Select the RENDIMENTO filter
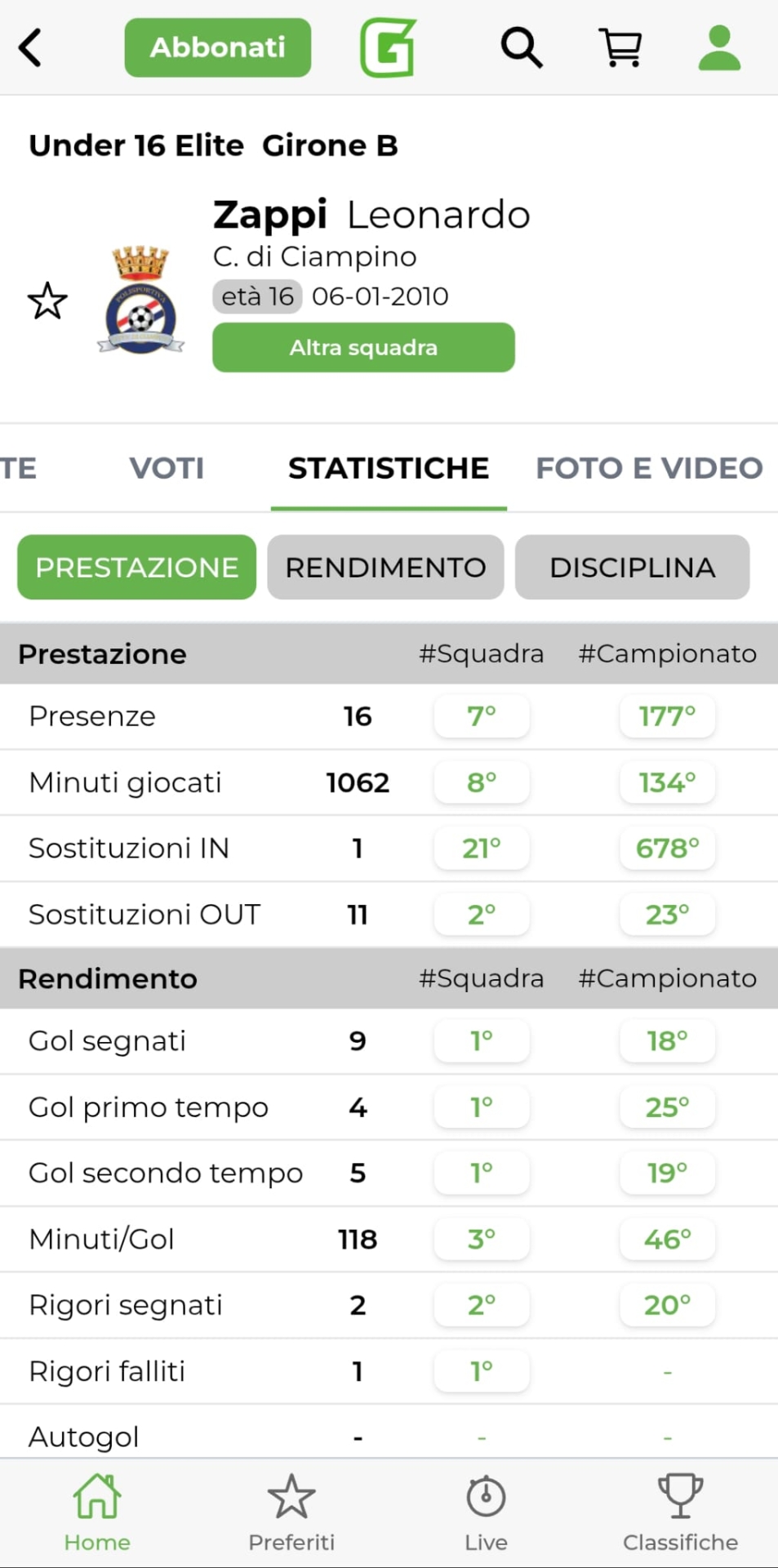The image size is (778, 1568). 385,568
